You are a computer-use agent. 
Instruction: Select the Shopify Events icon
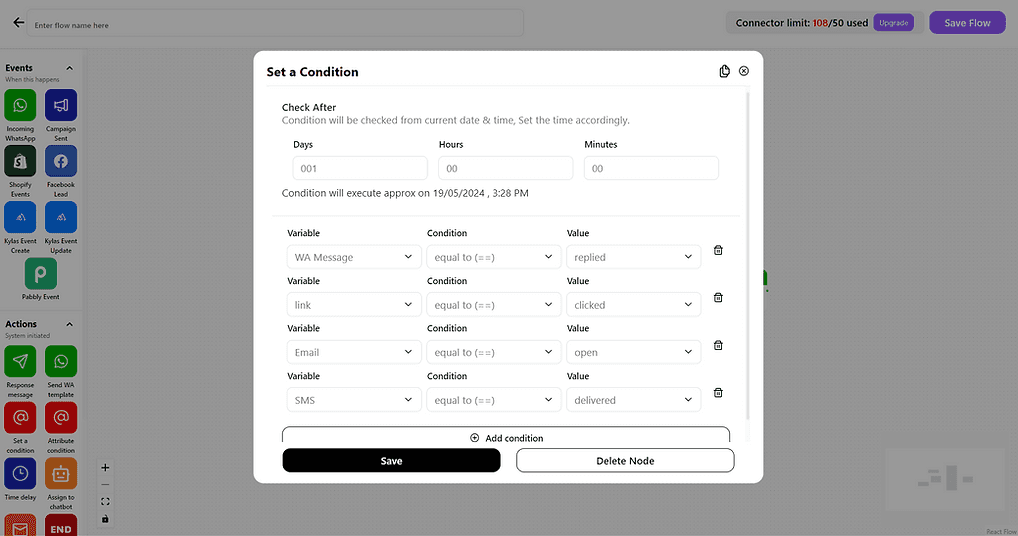point(20,161)
